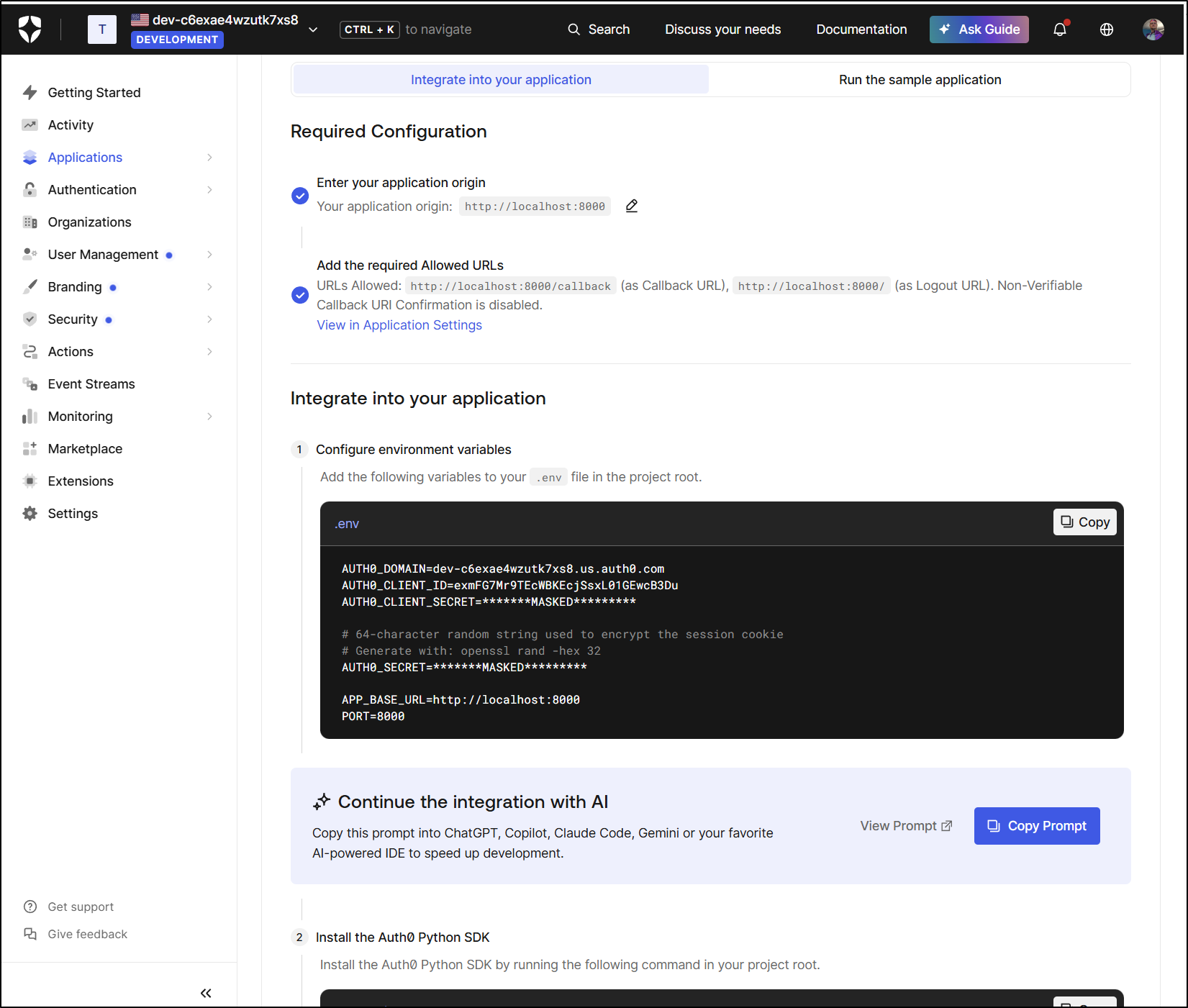The width and height of the screenshot is (1188, 1008).
Task: Click the Applications stack icon
Action: point(30,158)
